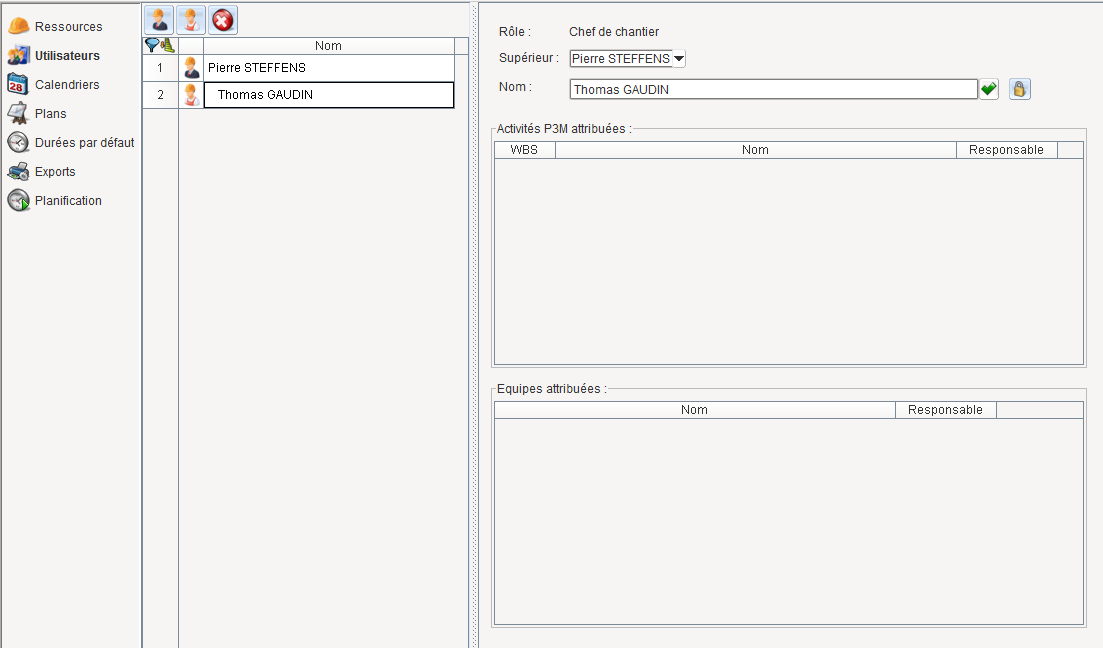Go to the Planification section
1103x648 pixels.
coord(68,201)
